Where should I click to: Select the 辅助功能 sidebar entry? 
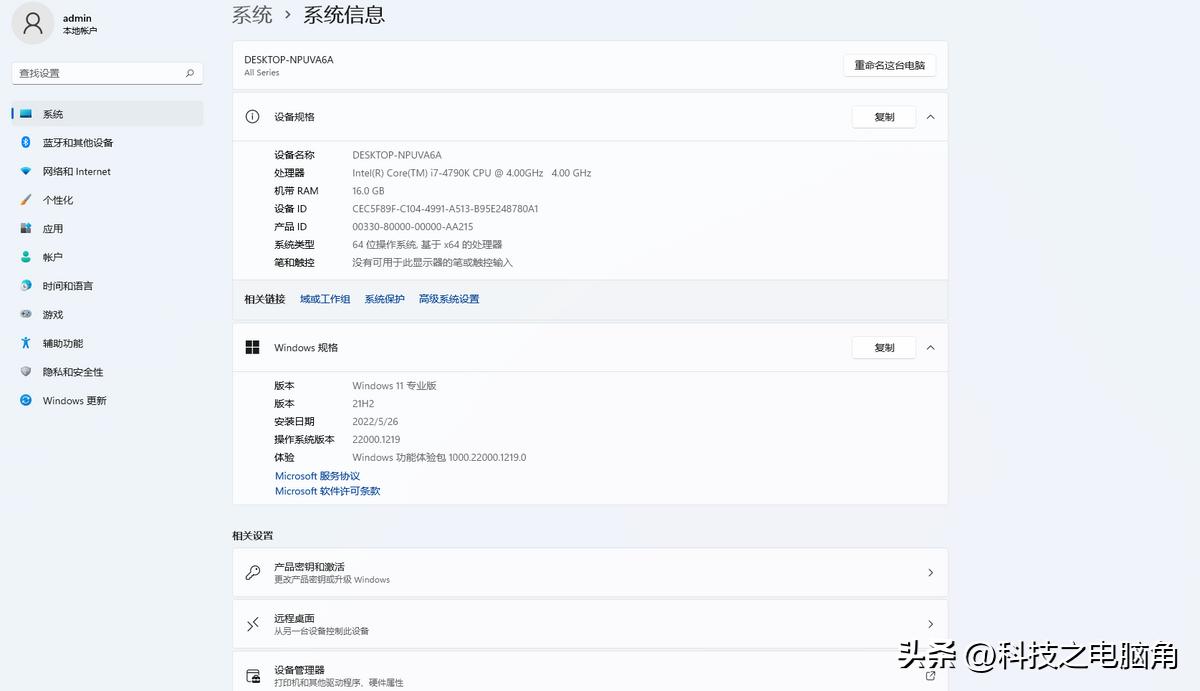tap(25, 343)
